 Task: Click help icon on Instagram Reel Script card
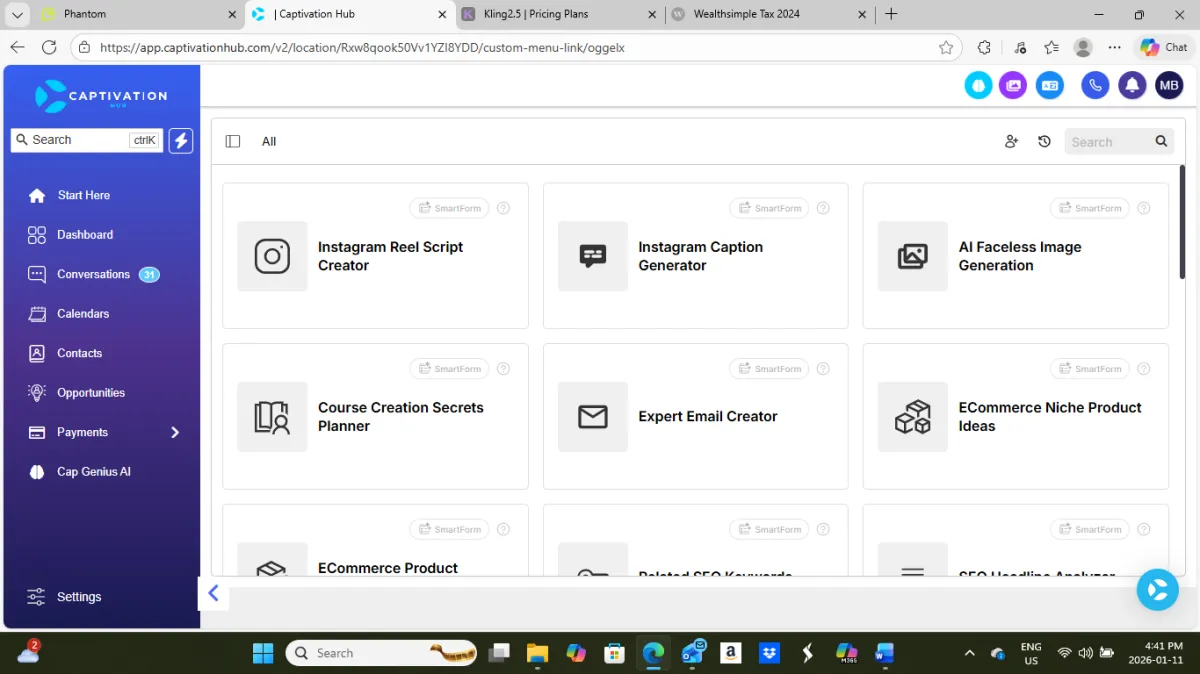(503, 208)
